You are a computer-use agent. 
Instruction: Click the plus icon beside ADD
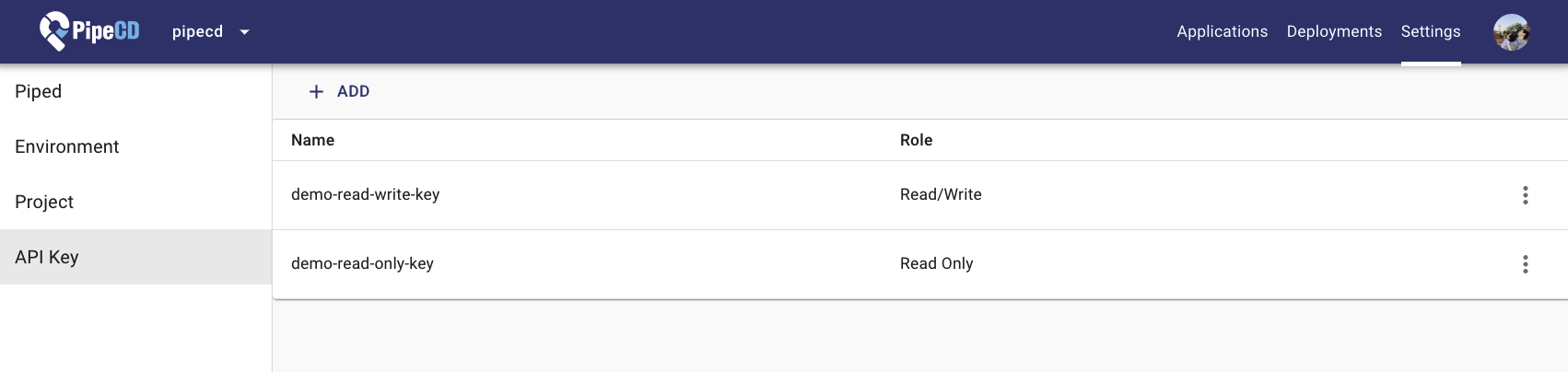pos(316,91)
